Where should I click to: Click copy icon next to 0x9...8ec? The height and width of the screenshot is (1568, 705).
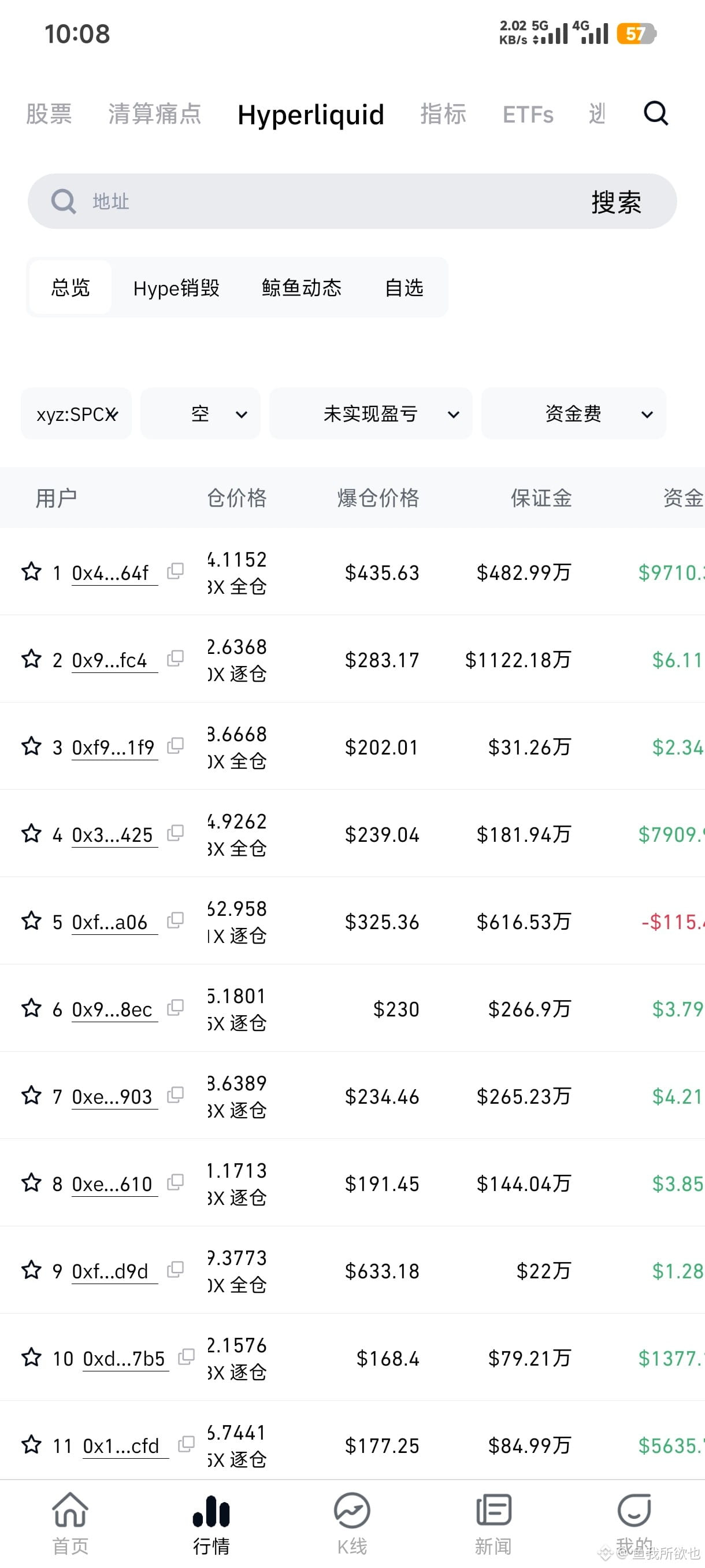point(175,1007)
